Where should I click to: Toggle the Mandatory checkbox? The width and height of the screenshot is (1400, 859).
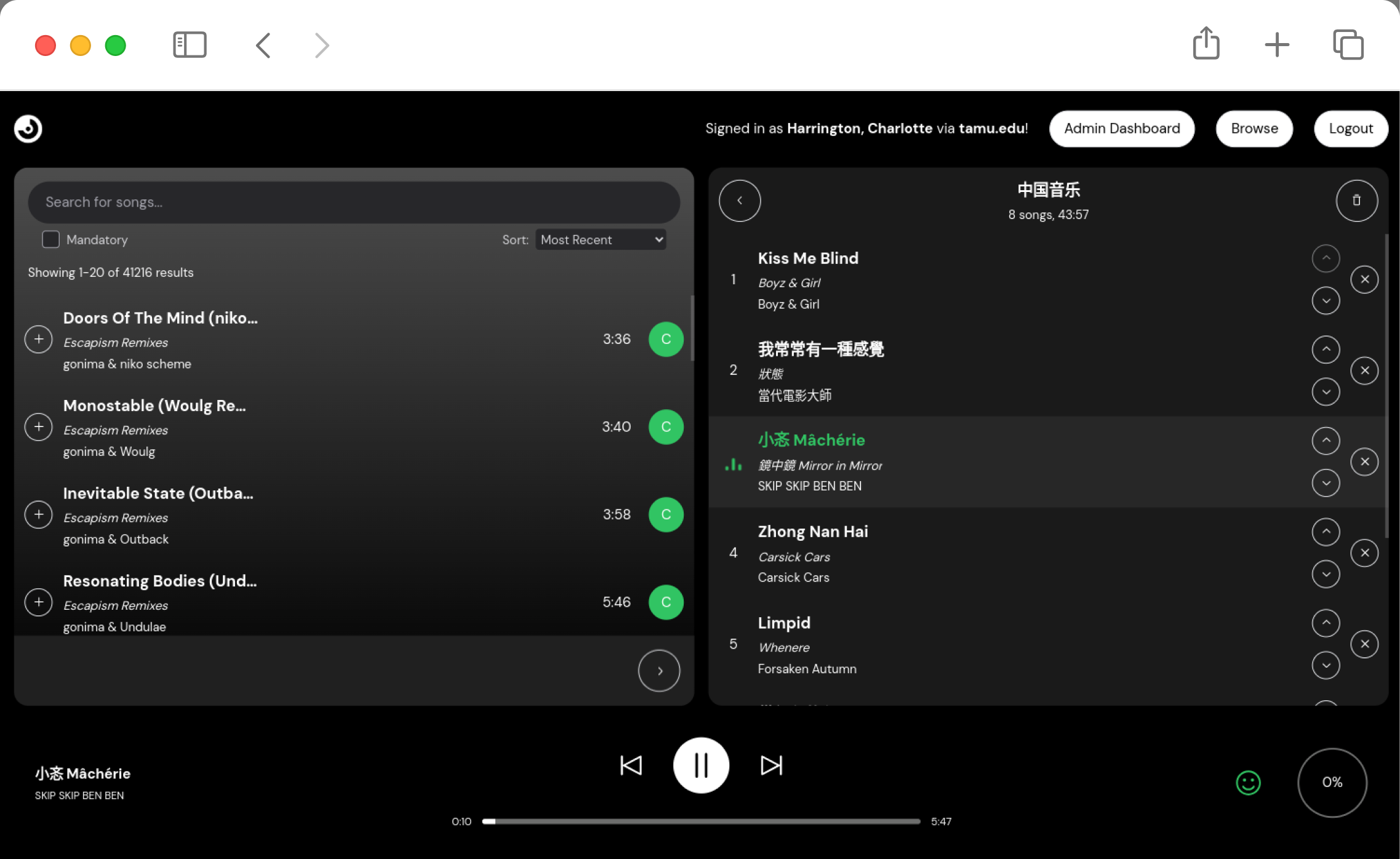tap(50, 239)
